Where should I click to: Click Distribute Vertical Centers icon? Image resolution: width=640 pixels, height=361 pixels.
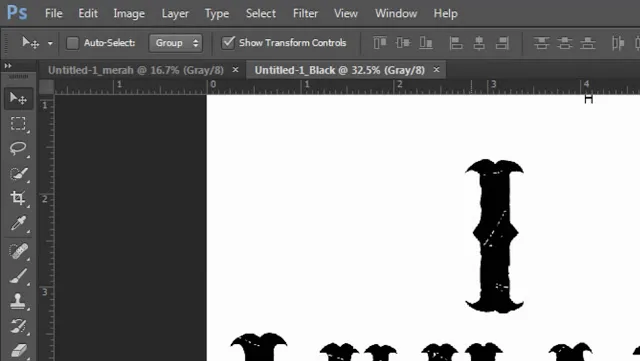coord(565,42)
